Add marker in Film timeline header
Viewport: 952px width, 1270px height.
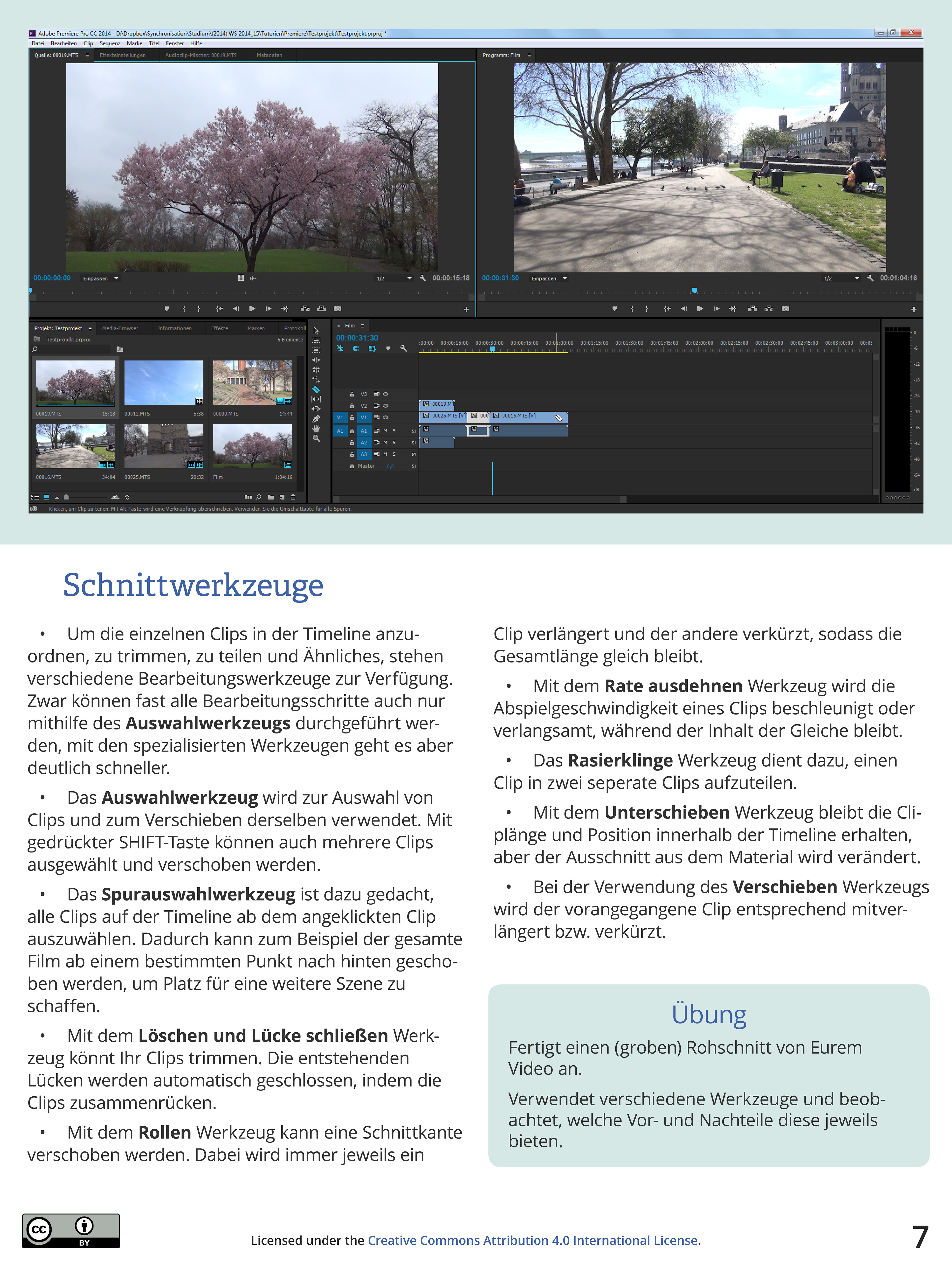[x=388, y=349]
